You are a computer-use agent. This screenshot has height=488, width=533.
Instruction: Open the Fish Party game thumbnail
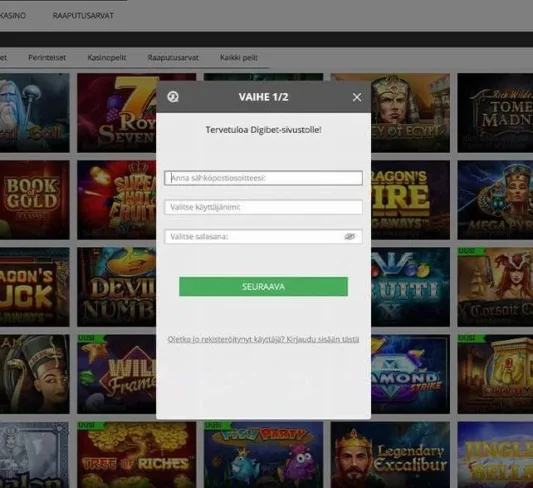point(263,455)
